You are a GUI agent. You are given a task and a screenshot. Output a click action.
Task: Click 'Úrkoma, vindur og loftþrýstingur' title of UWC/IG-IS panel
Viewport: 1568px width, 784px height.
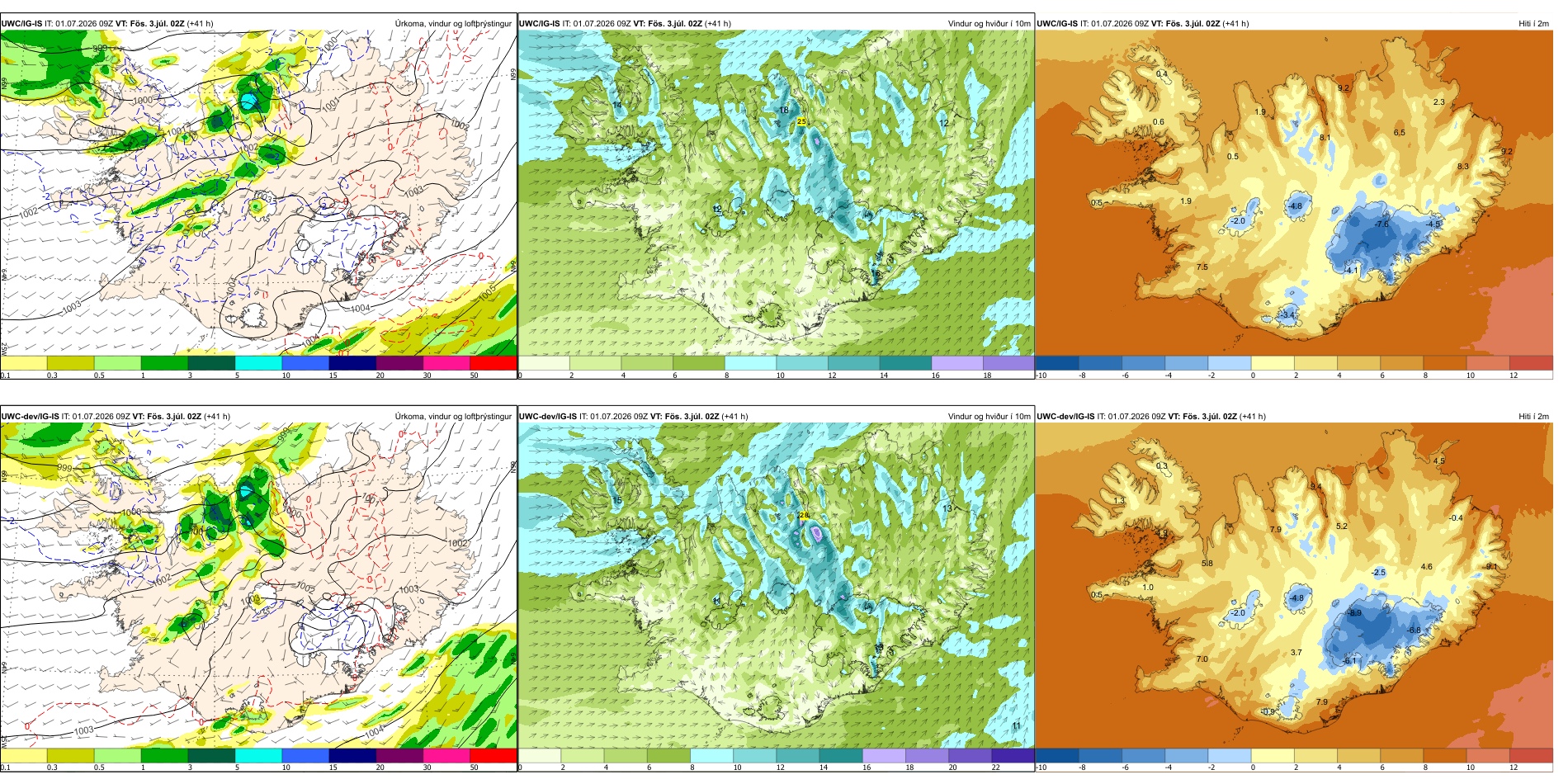(x=453, y=24)
